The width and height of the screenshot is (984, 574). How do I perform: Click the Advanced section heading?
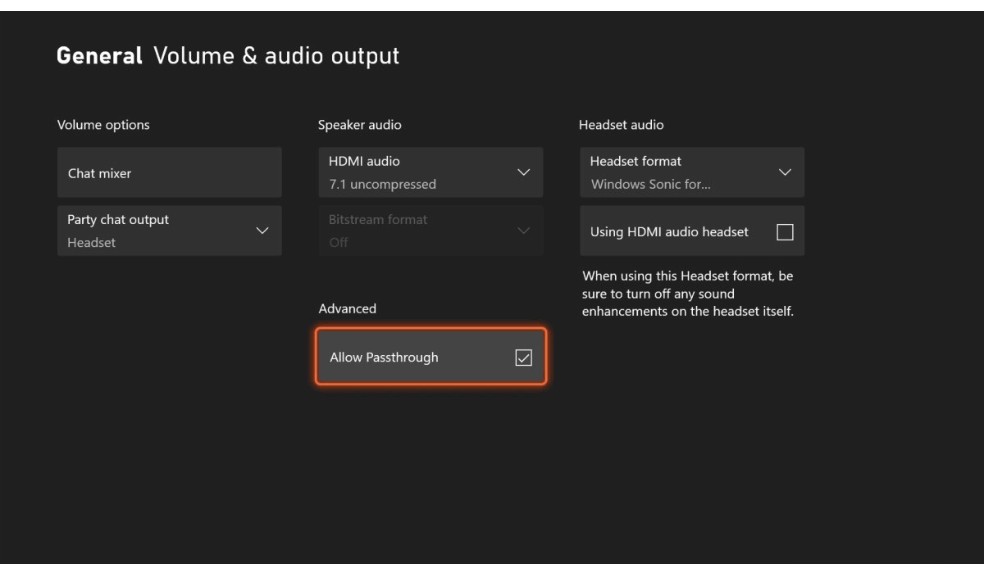click(347, 309)
